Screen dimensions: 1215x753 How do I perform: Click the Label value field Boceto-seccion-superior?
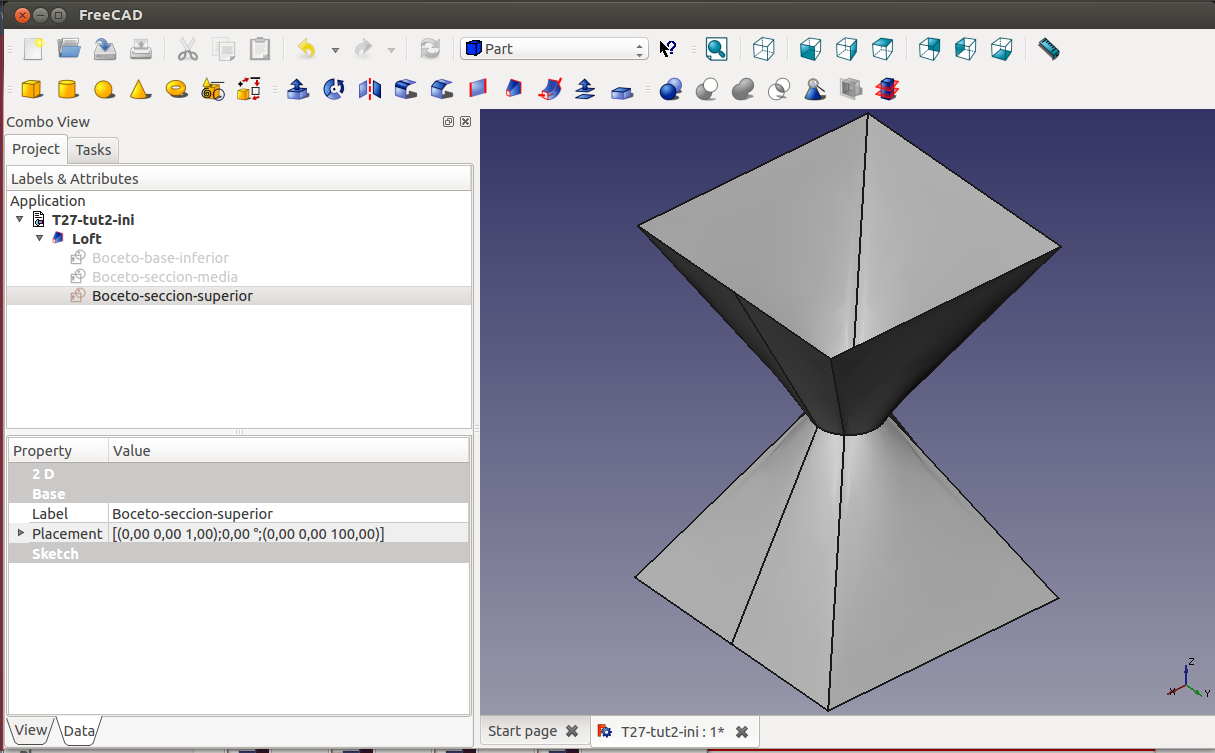point(192,514)
